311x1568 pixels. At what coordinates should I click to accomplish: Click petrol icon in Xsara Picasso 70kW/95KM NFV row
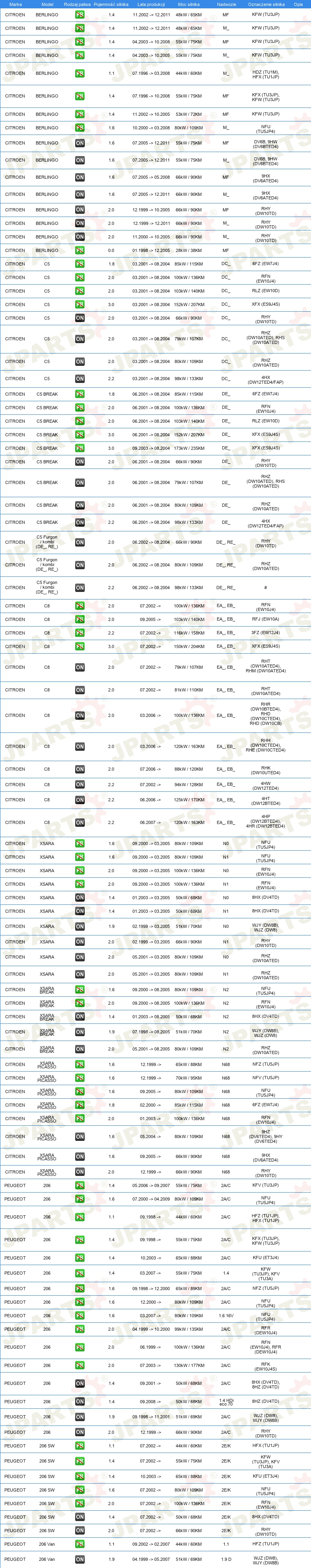click(80, 1078)
